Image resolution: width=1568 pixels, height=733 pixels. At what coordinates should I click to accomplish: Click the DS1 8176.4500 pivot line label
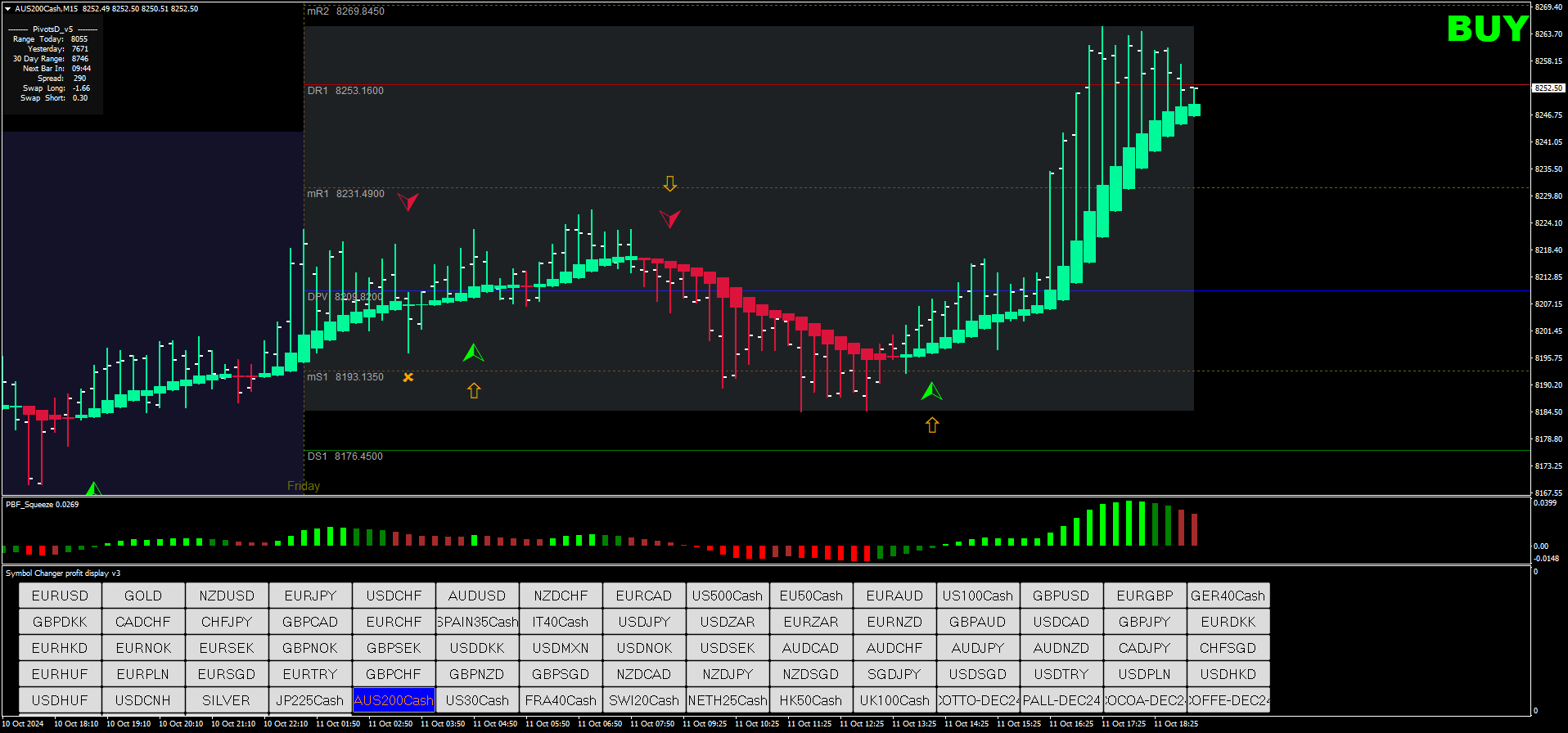point(345,456)
